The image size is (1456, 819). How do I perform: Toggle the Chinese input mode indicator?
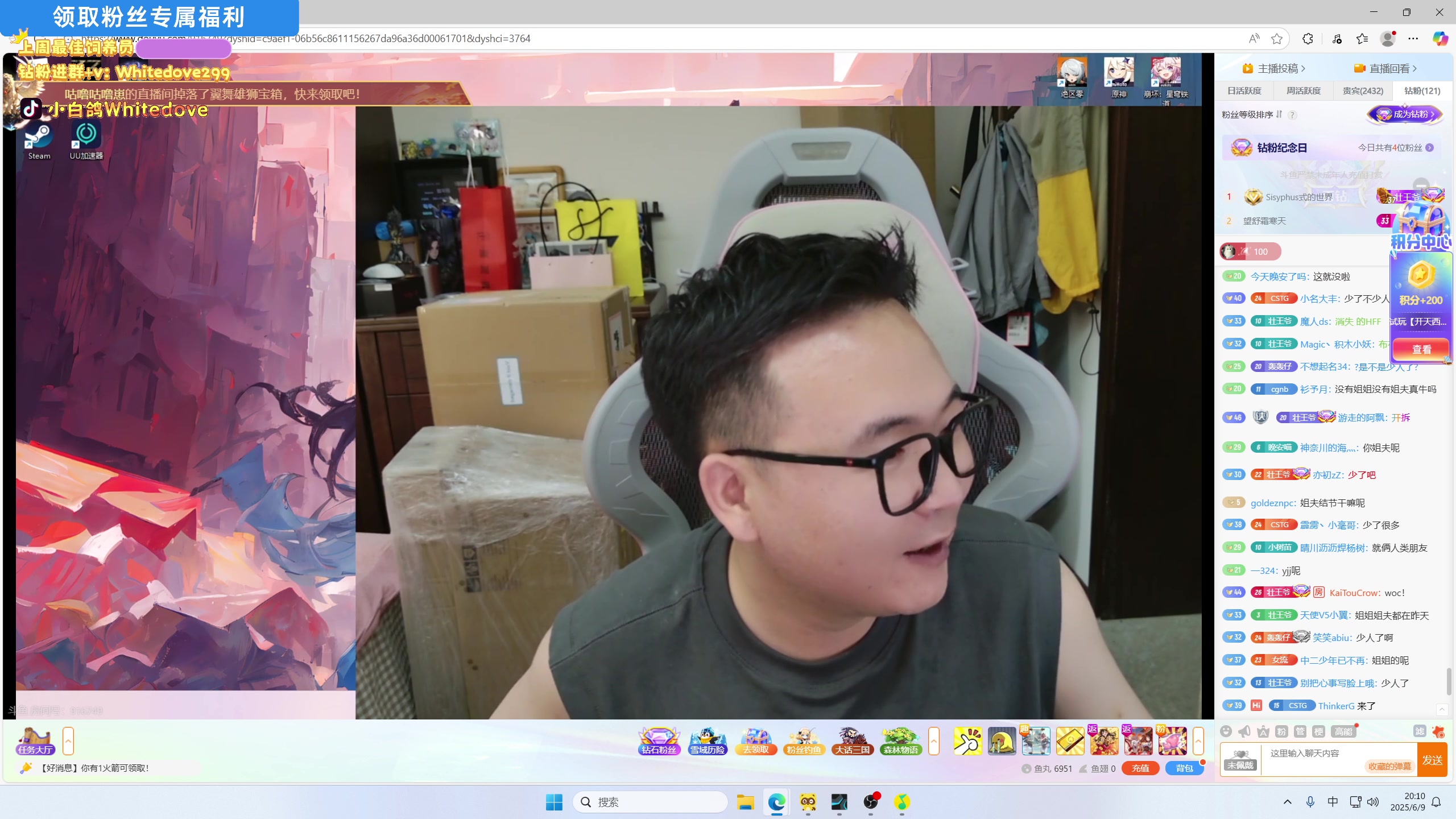tap(1333, 802)
